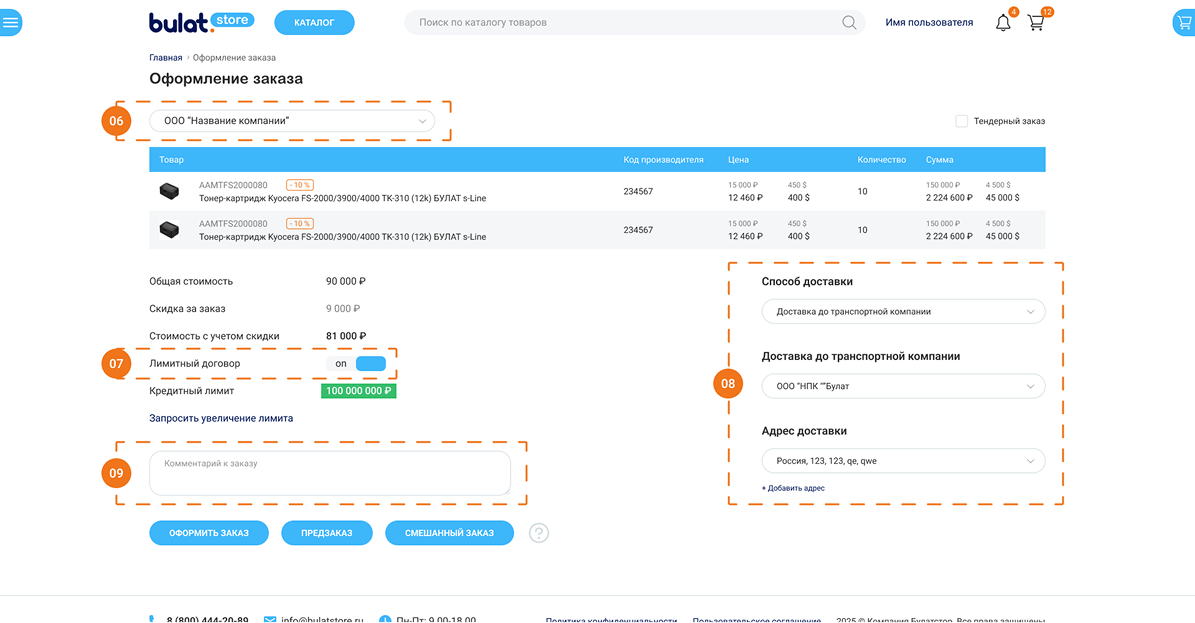Click the floating cart button at right edge
The width and height of the screenshot is (1195, 623).
tap(1184, 23)
